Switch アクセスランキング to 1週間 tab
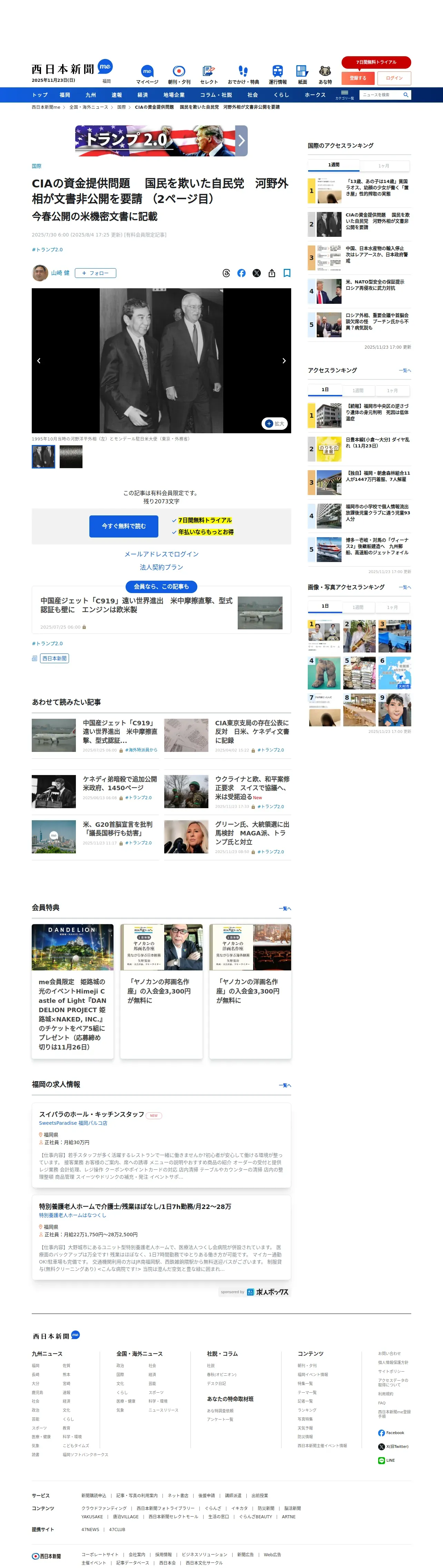 [358, 390]
